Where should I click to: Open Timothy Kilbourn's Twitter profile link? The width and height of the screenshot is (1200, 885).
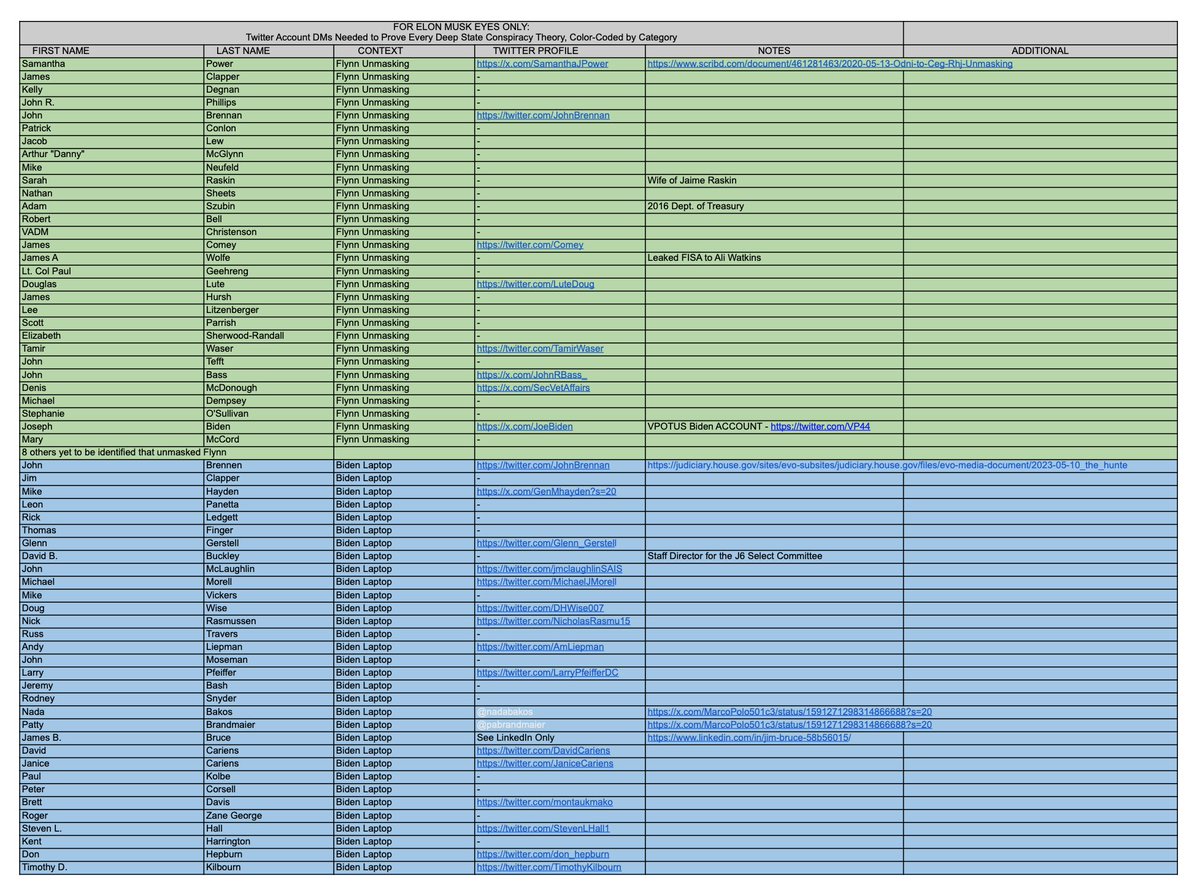[x=548, y=867]
